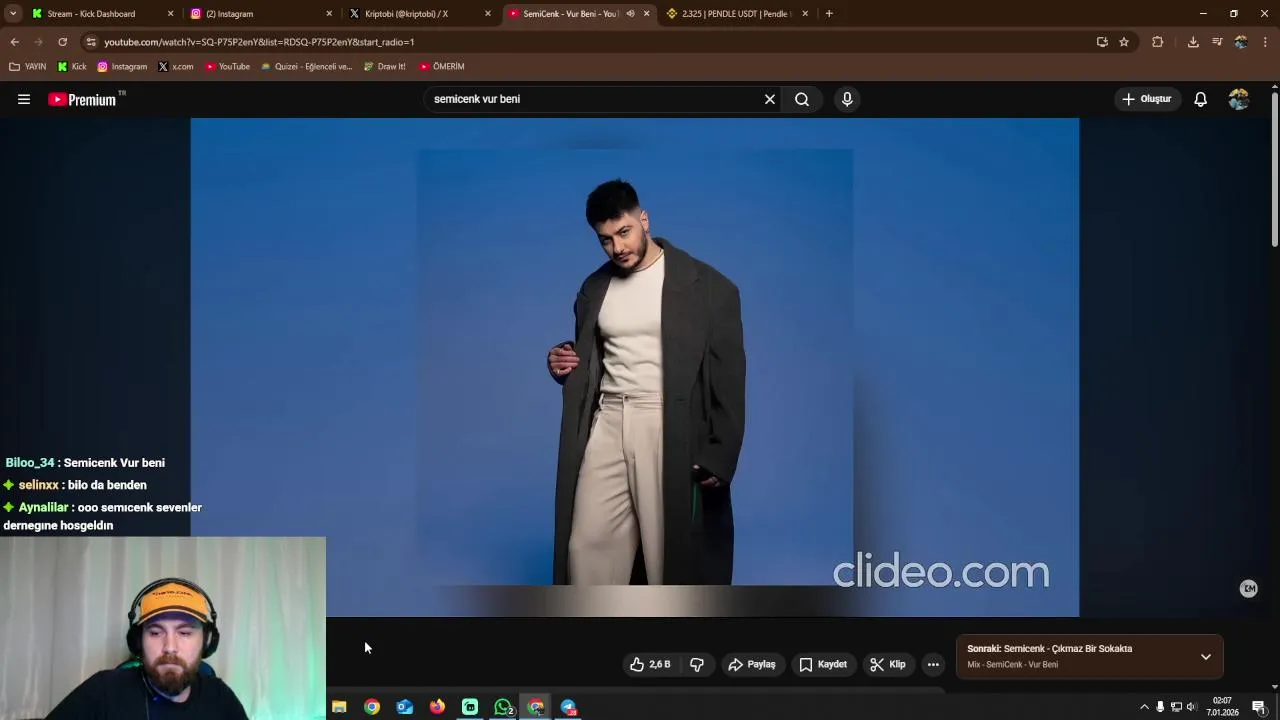Open YouTube notifications bell
1280x720 pixels.
click(x=1200, y=99)
